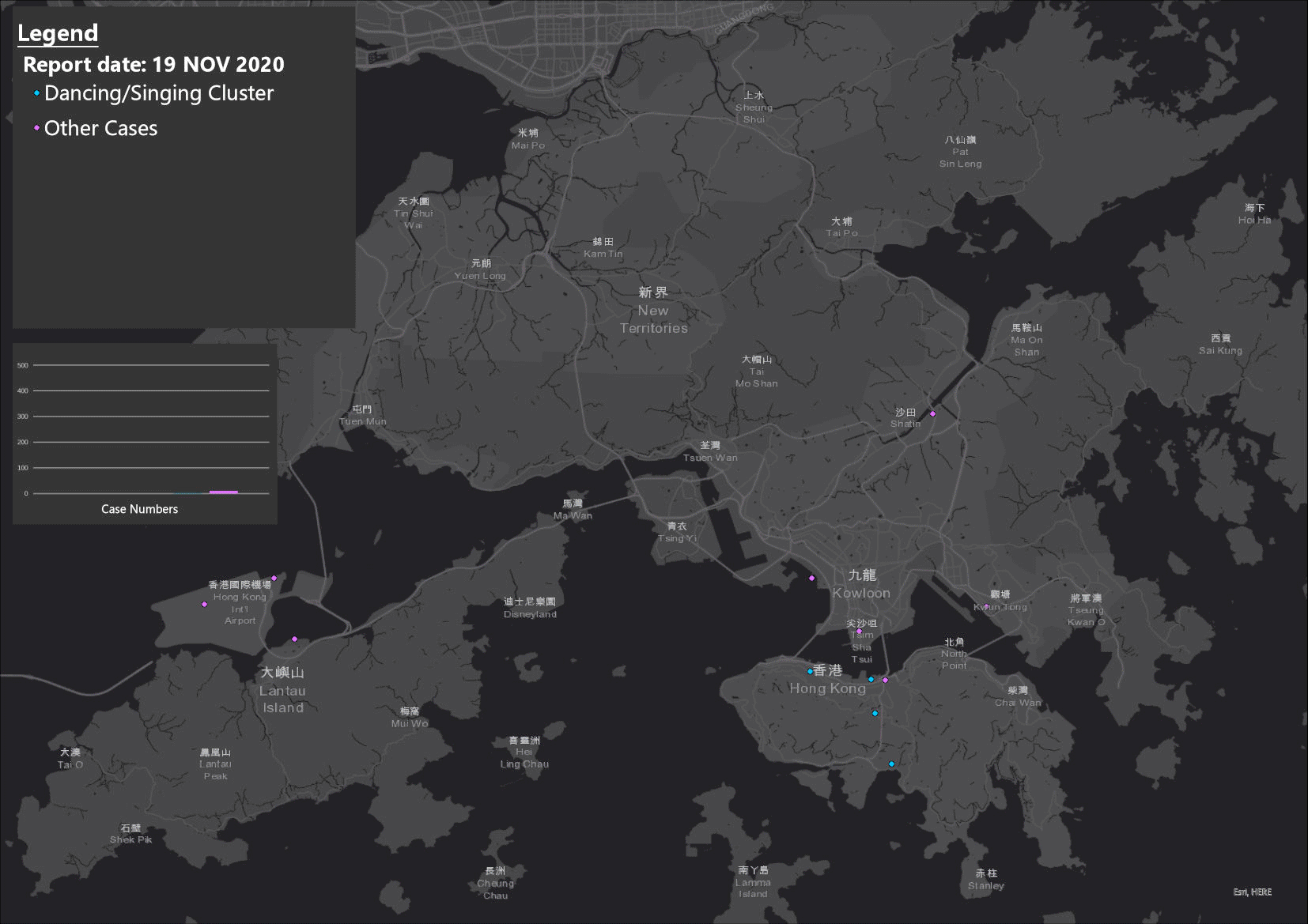Open the Esri, HERE attribution link

[1252, 892]
